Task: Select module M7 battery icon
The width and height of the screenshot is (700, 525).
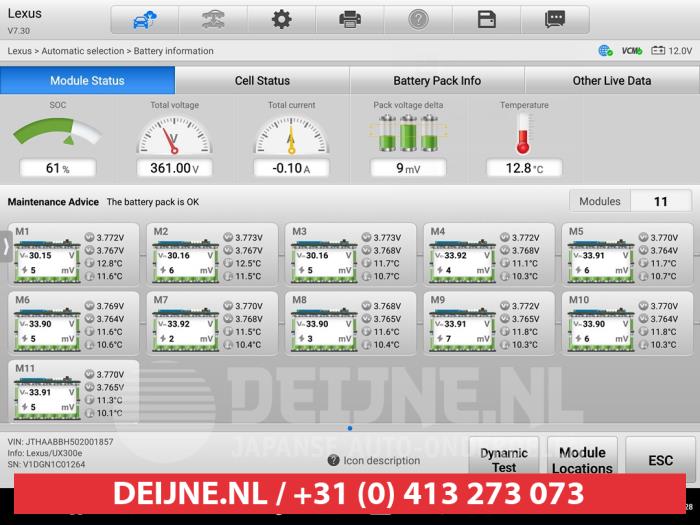Action: [x=185, y=329]
